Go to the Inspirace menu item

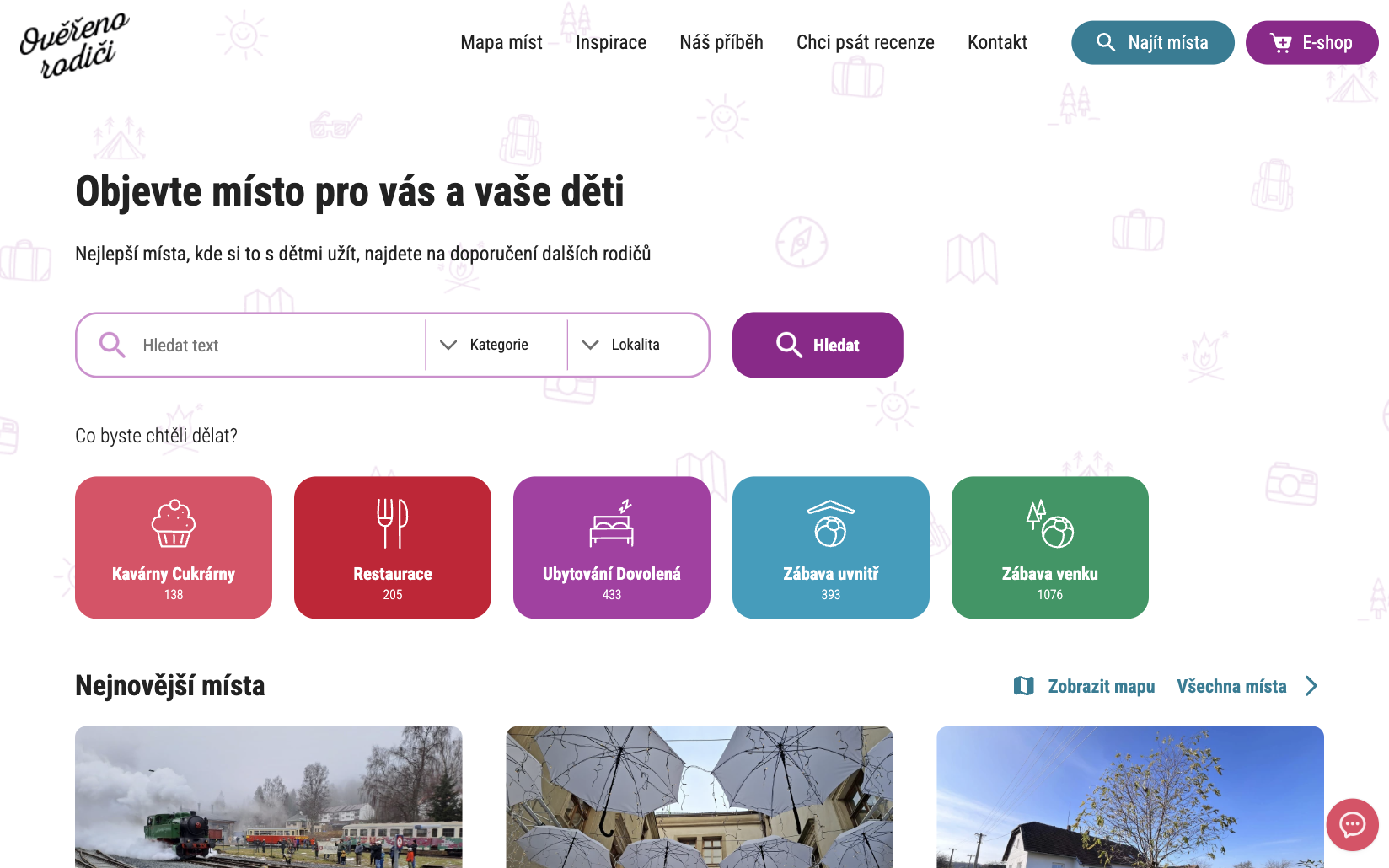[x=610, y=42]
